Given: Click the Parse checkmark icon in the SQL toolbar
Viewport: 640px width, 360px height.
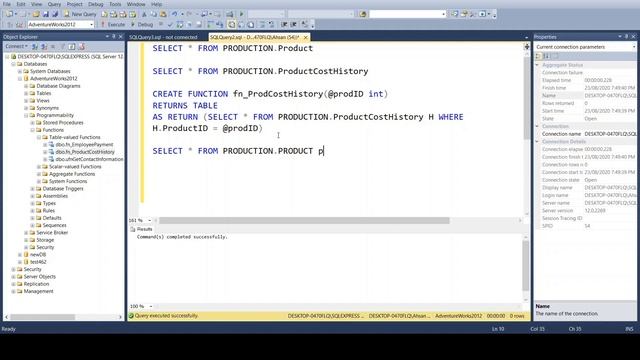Looking at the screenshot, I should [170, 24].
